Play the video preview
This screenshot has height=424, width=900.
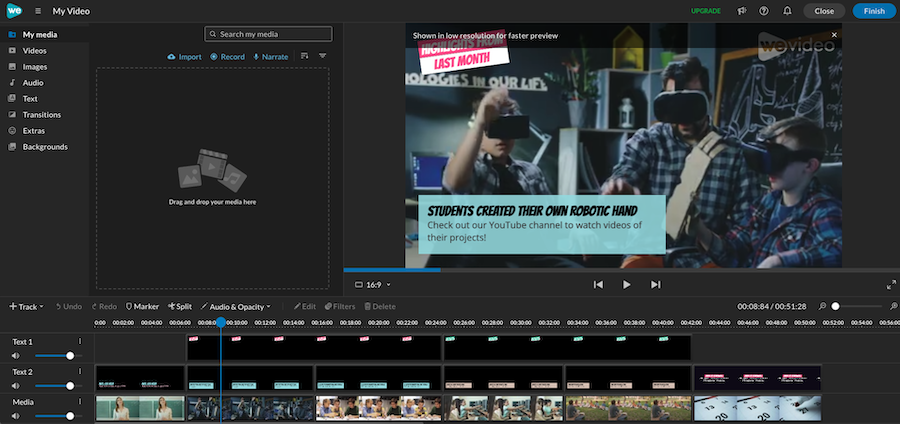(x=627, y=285)
